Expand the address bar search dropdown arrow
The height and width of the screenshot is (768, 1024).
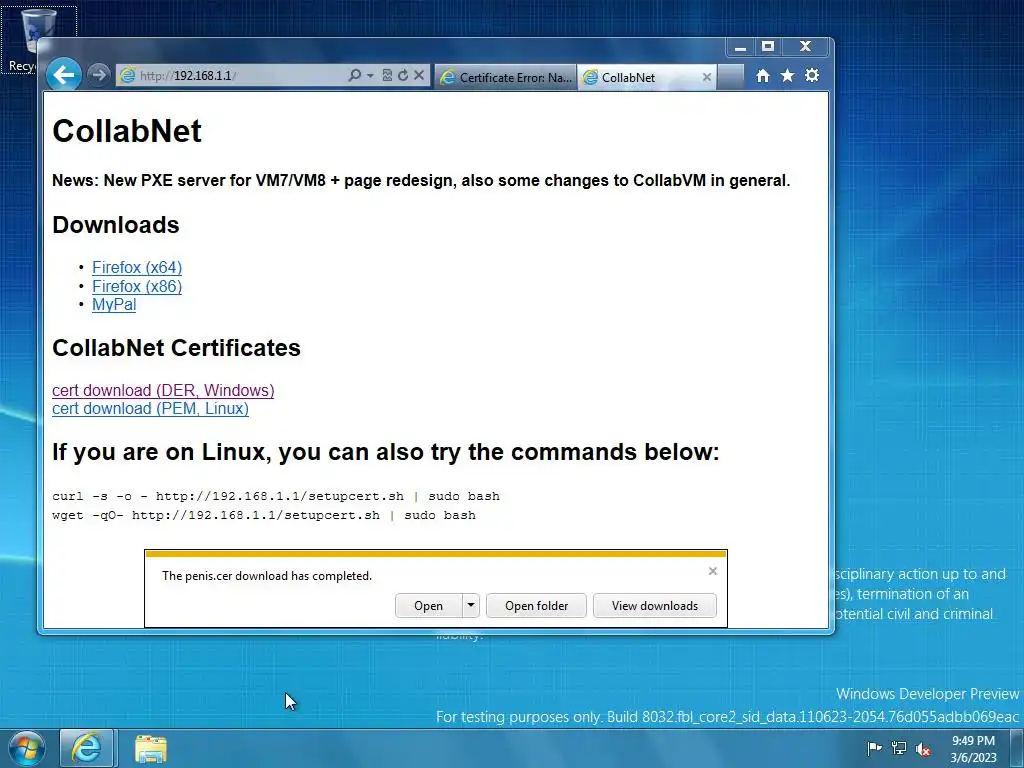pyautogui.click(x=370, y=76)
